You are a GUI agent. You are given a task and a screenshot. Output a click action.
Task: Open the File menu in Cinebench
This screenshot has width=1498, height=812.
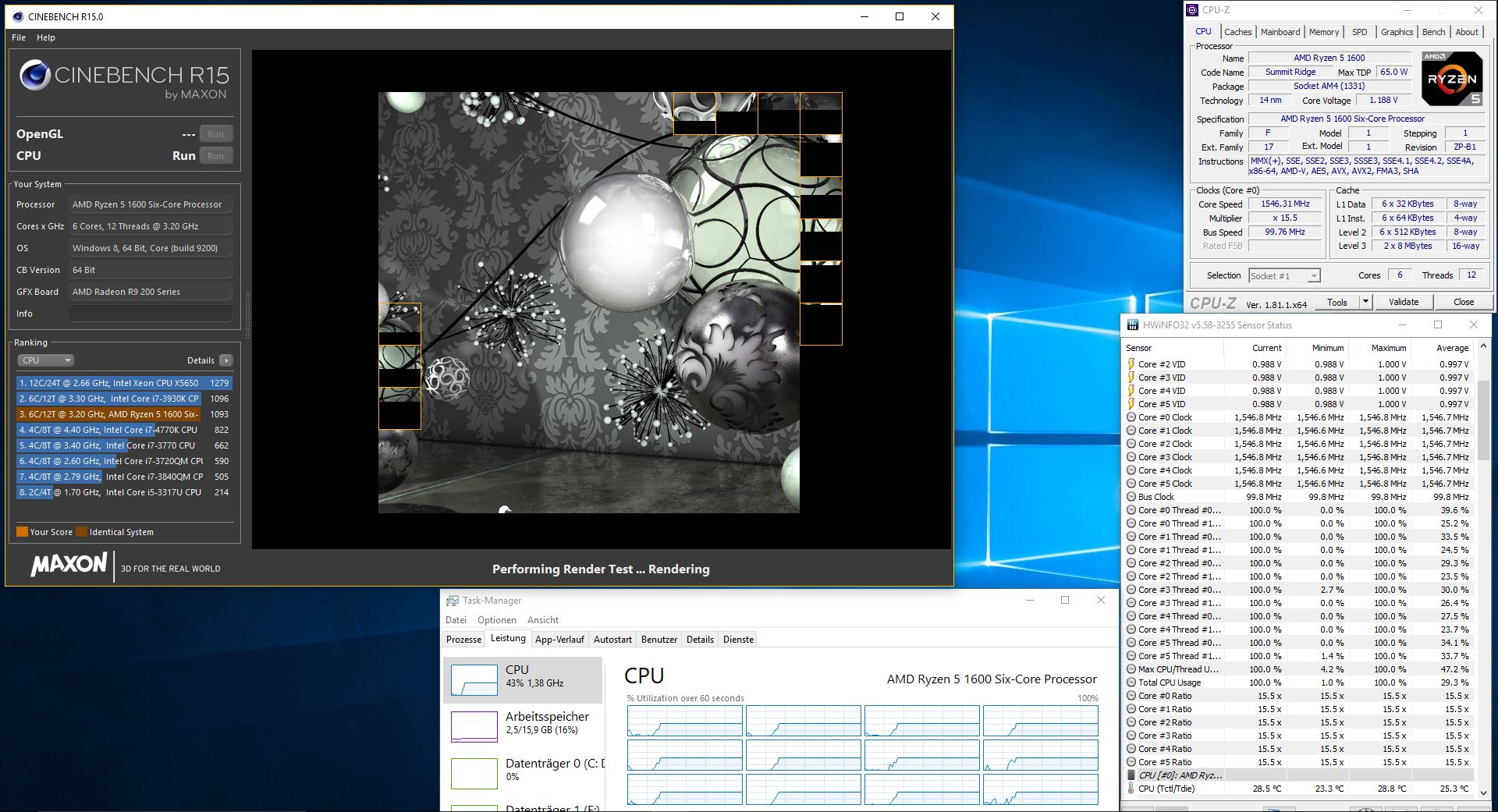click(x=19, y=37)
